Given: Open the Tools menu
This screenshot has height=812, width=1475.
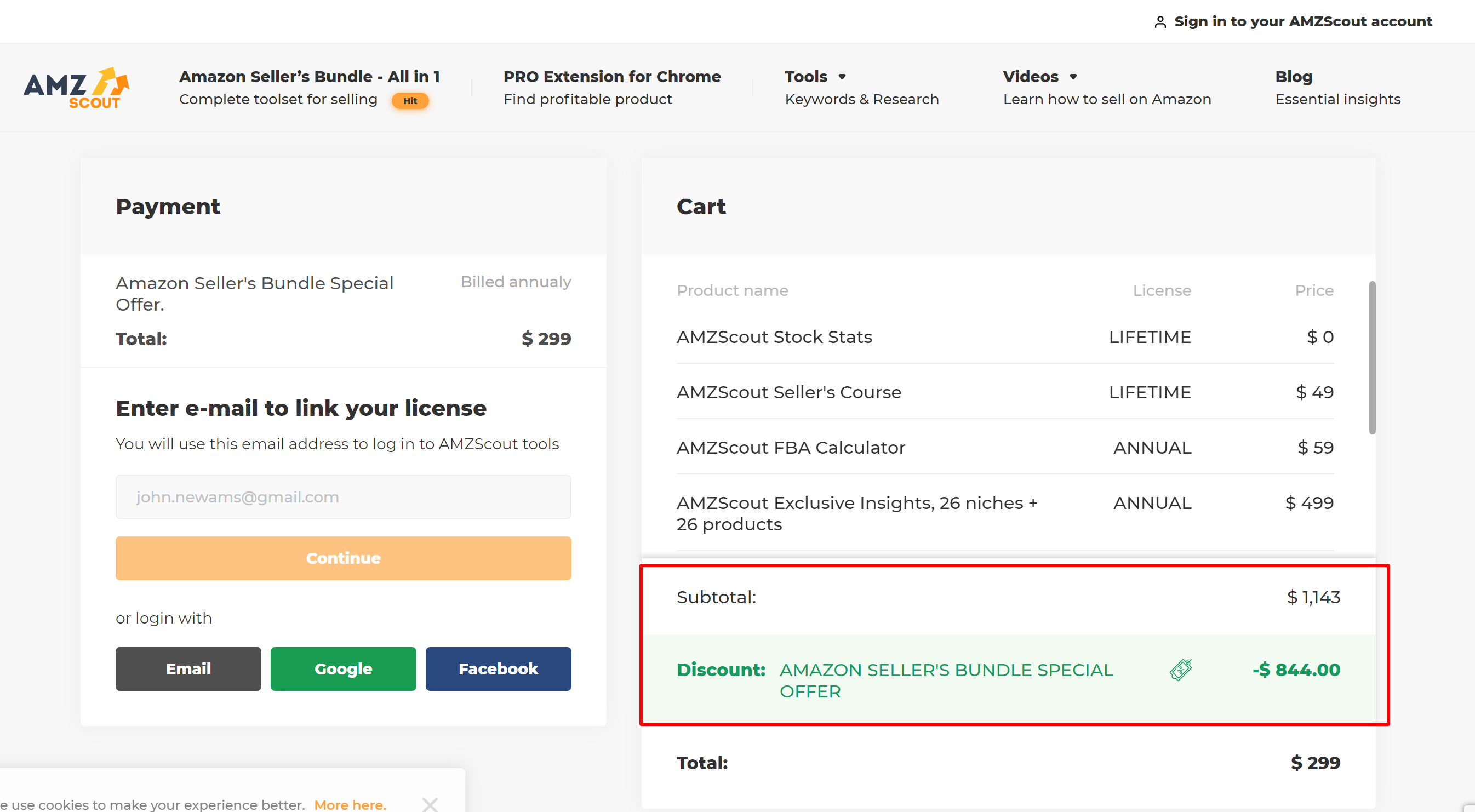Looking at the screenshot, I should (862, 88).
